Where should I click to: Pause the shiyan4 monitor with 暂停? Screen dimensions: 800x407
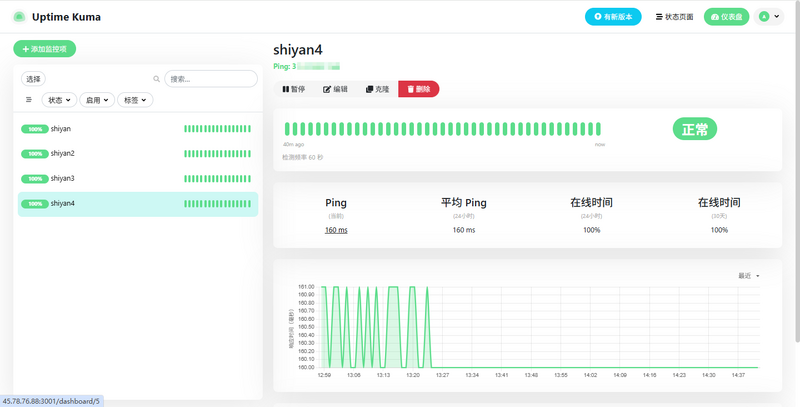coord(294,89)
